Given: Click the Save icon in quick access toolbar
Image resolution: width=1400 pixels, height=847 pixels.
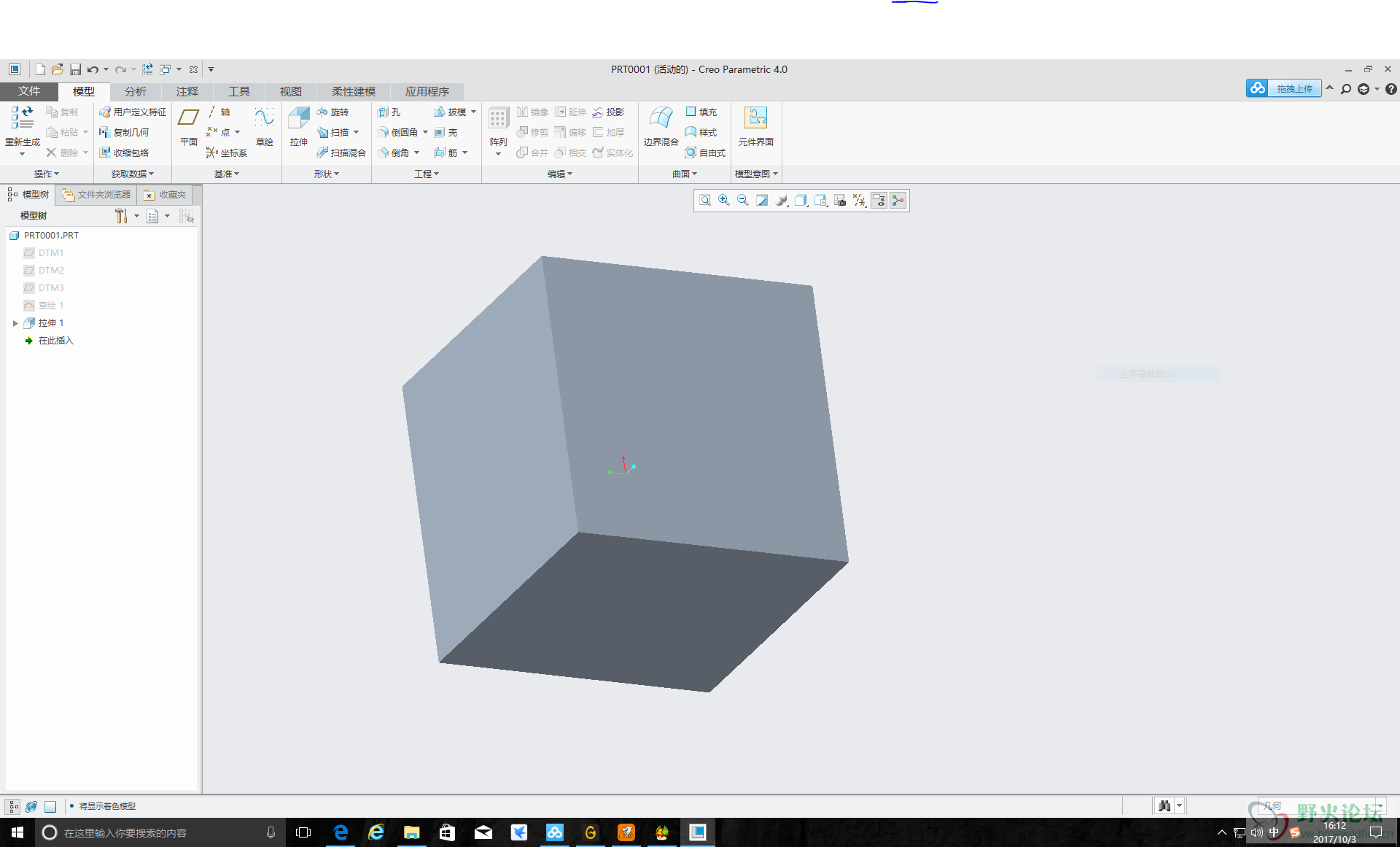Looking at the screenshot, I should pos(75,69).
